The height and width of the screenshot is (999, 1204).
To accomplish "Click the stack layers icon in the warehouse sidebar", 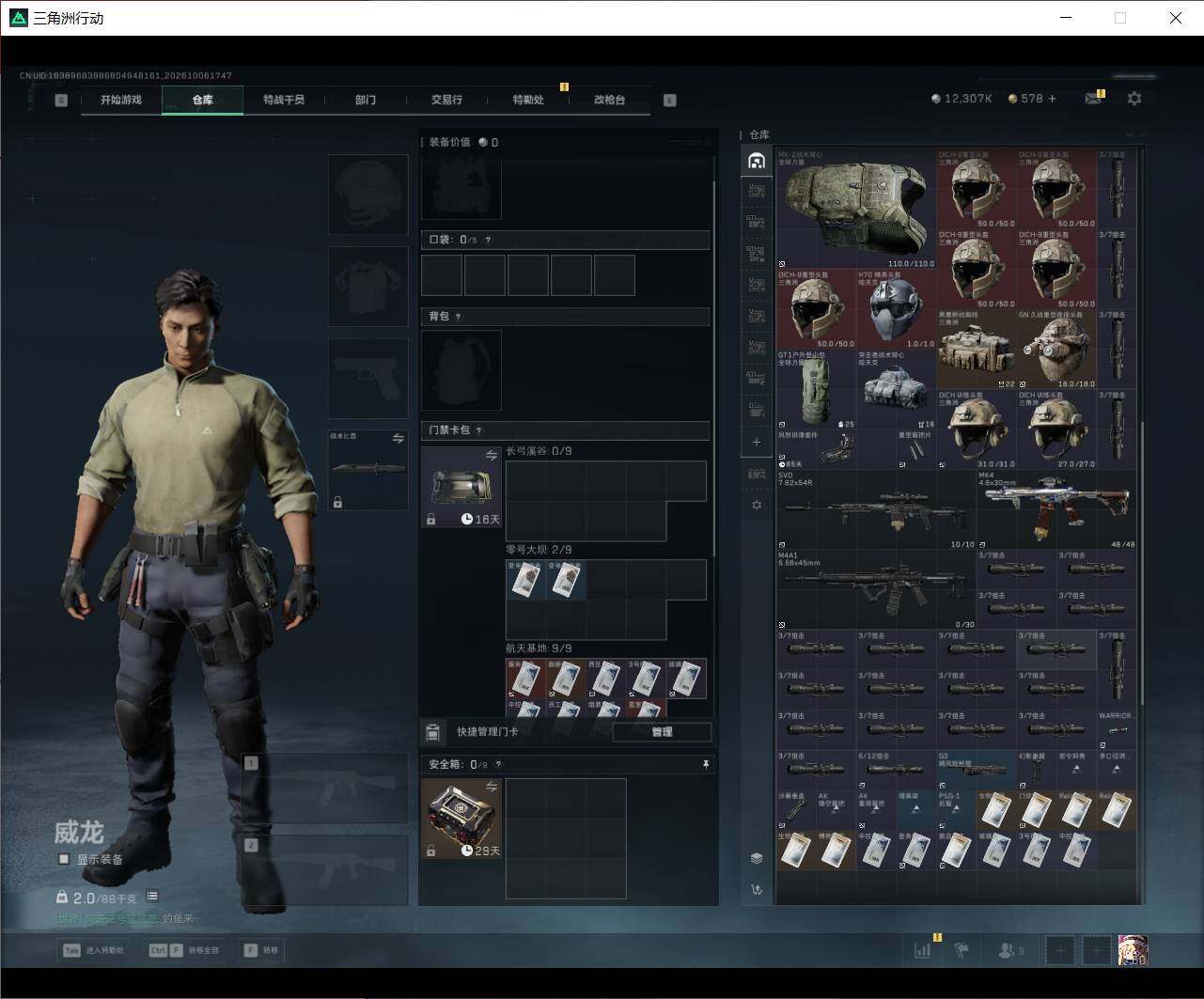I will 757,858.
